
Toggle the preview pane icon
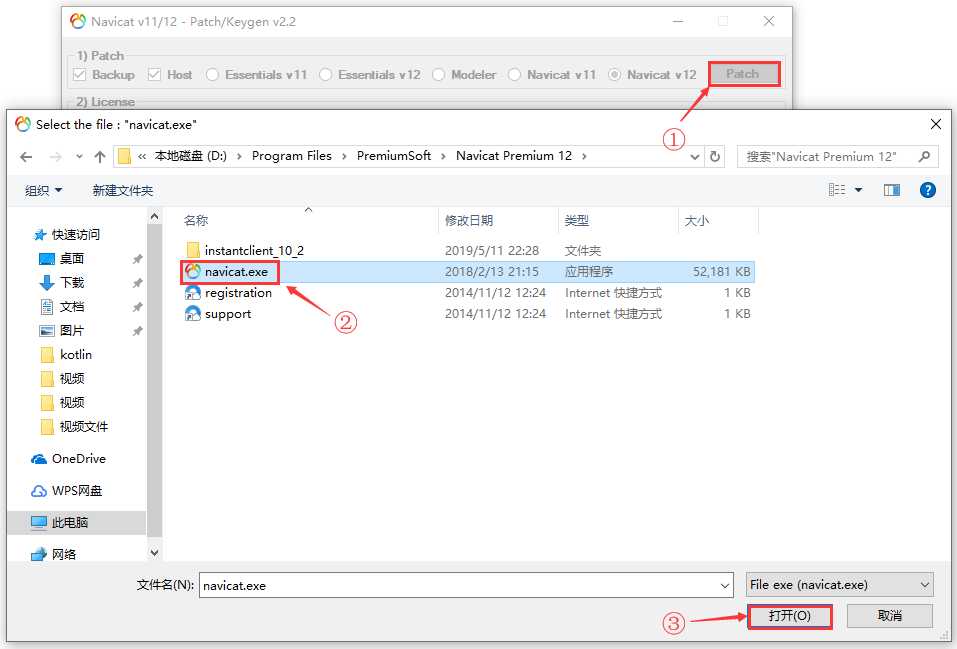[x=892, y=190]
